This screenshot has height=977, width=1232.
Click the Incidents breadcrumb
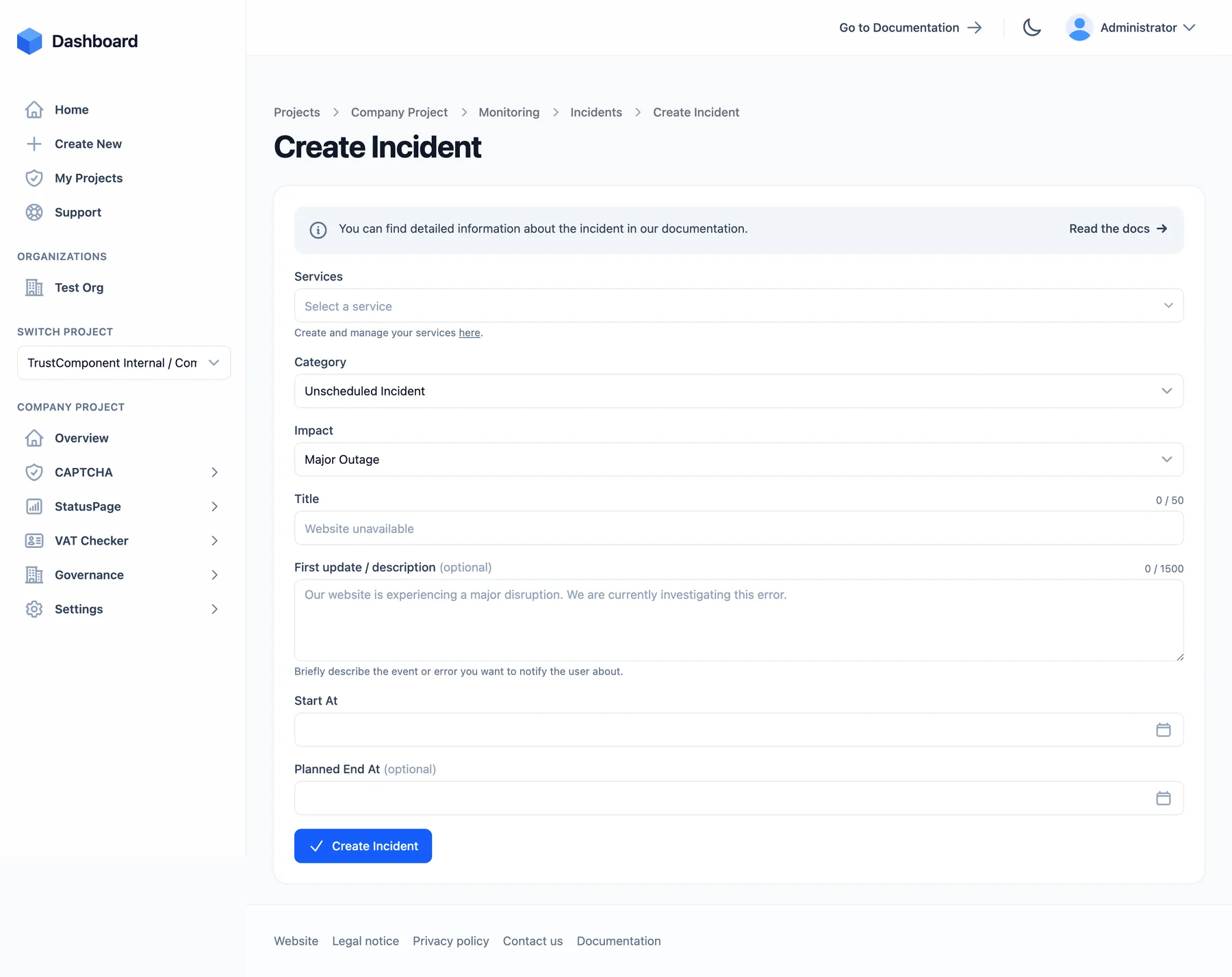point(596,112)
